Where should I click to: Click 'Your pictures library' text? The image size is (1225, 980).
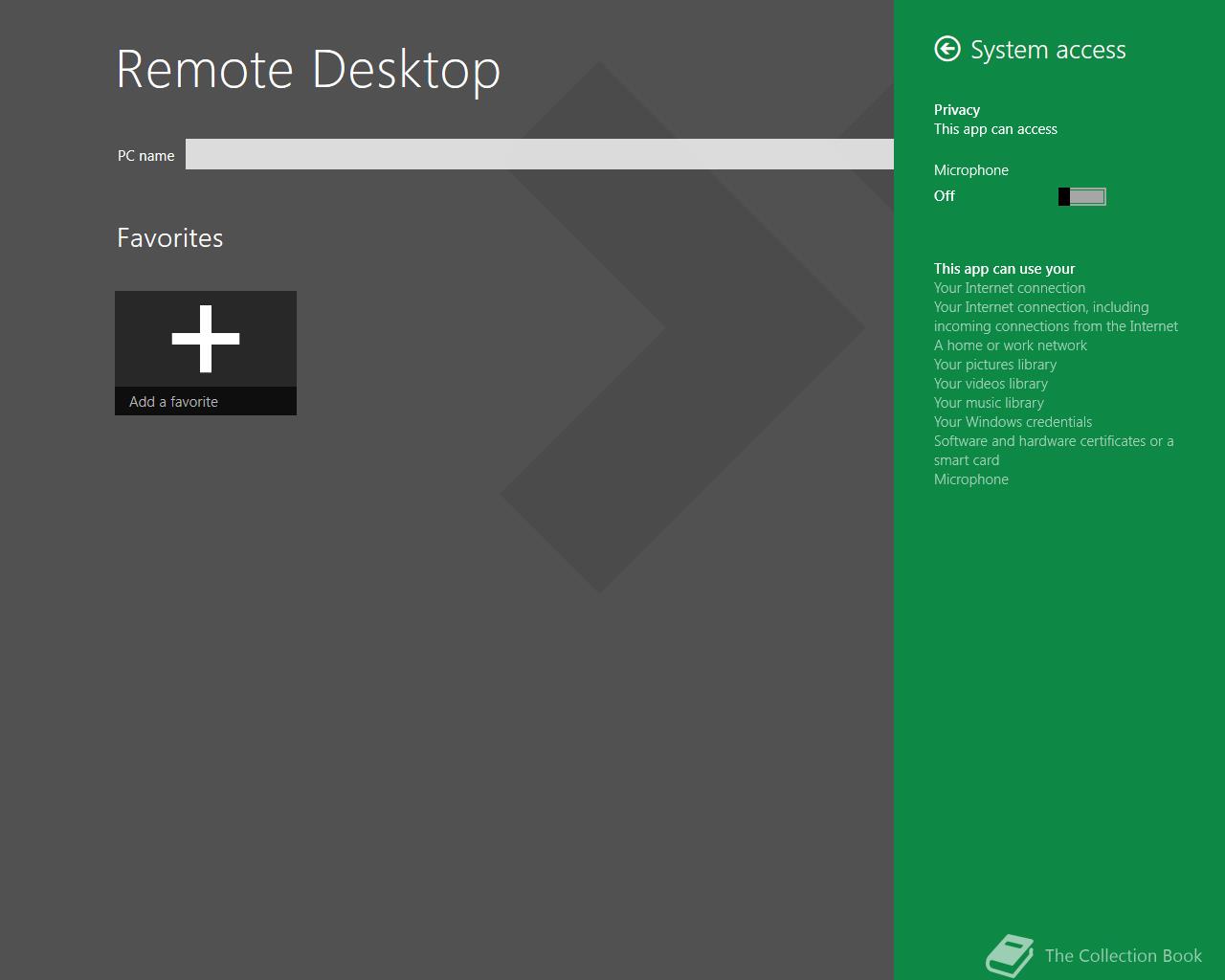(995, 365)
